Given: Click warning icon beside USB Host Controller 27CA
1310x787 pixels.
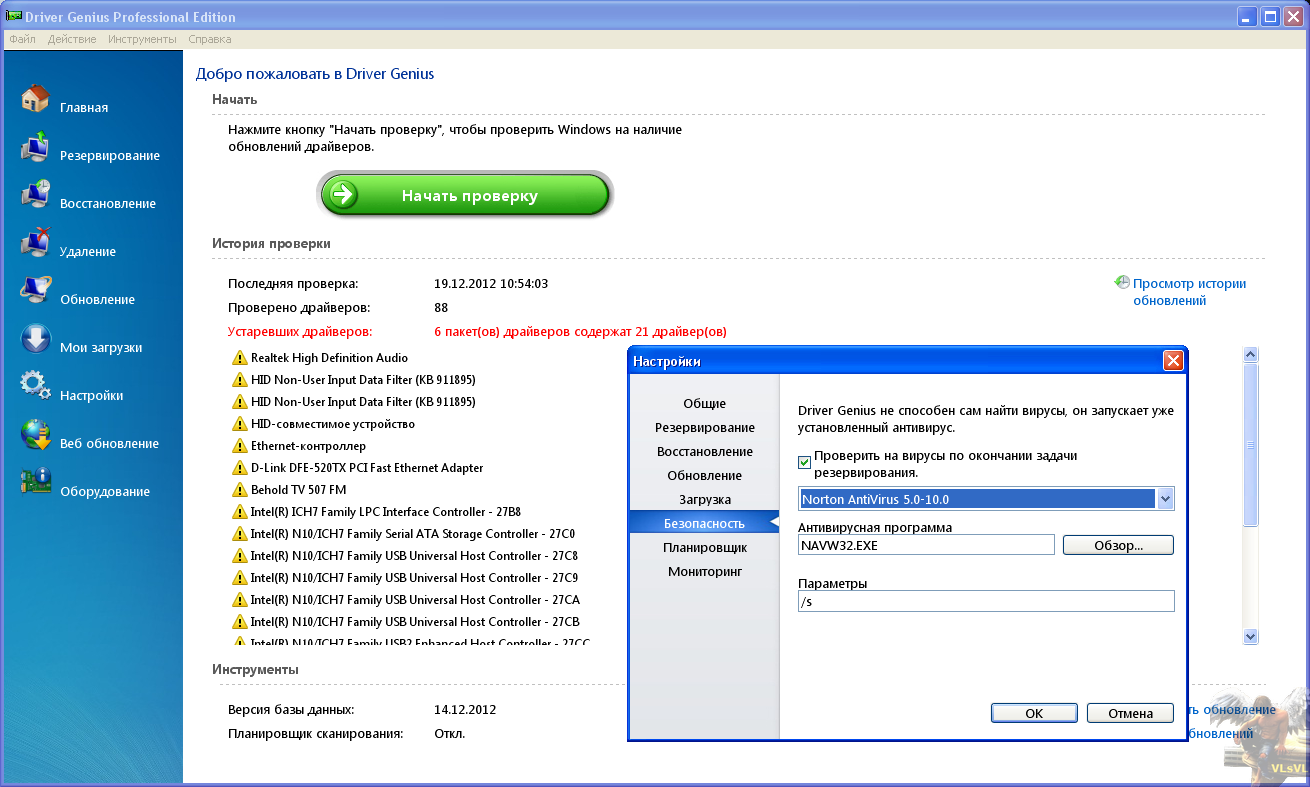Looking at the screenshot, I should pos(239,600).
